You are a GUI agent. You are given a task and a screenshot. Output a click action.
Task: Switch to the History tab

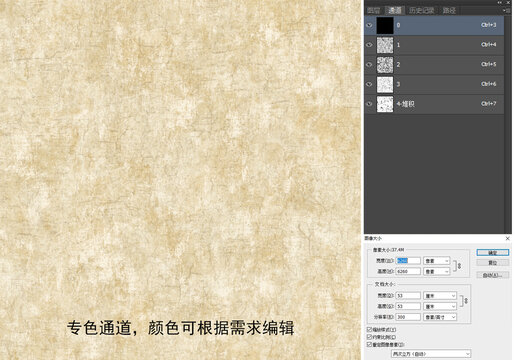click(x=422, y=10)
